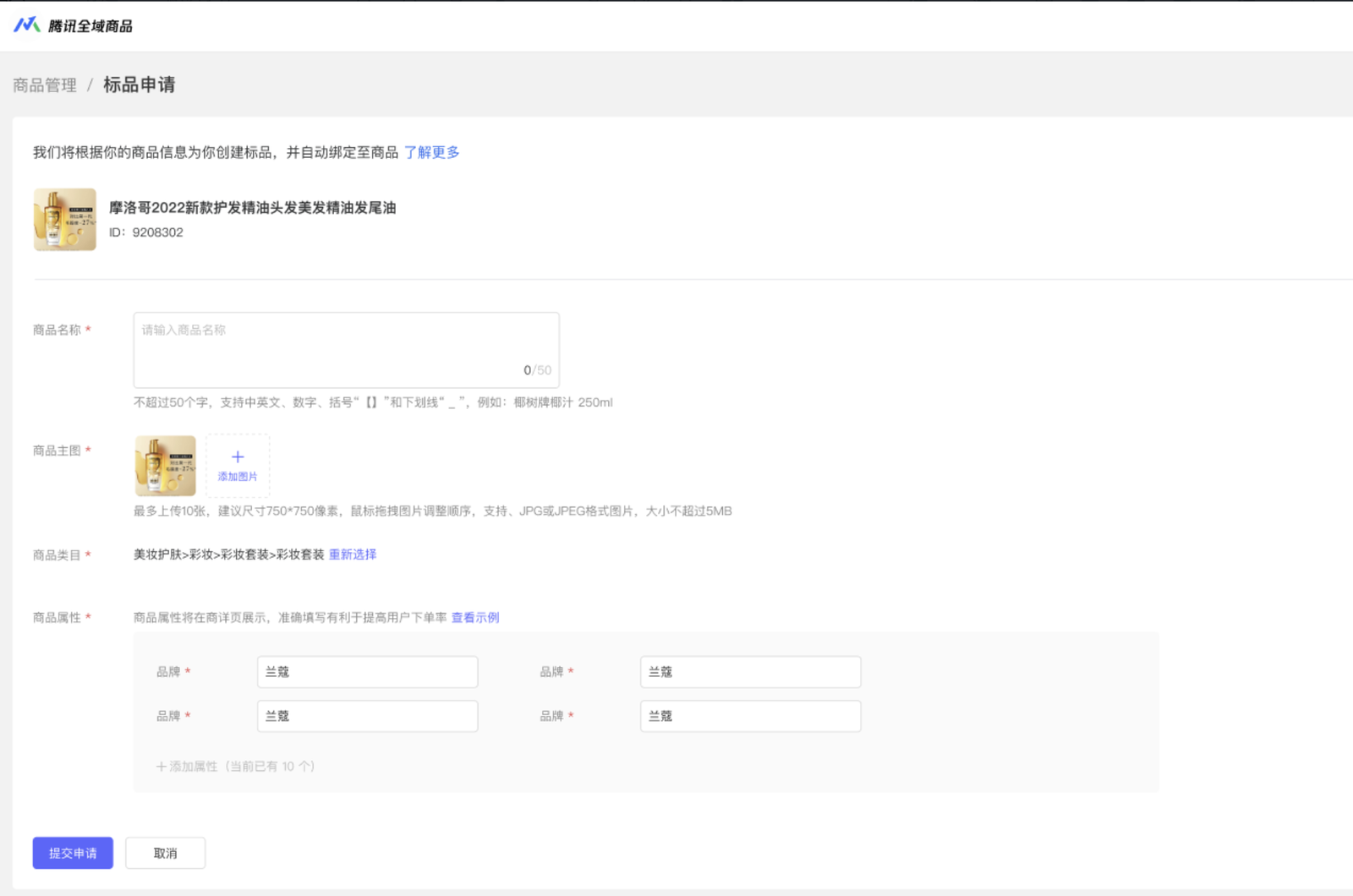Click the second row right 品牌 field

(750, 716)
